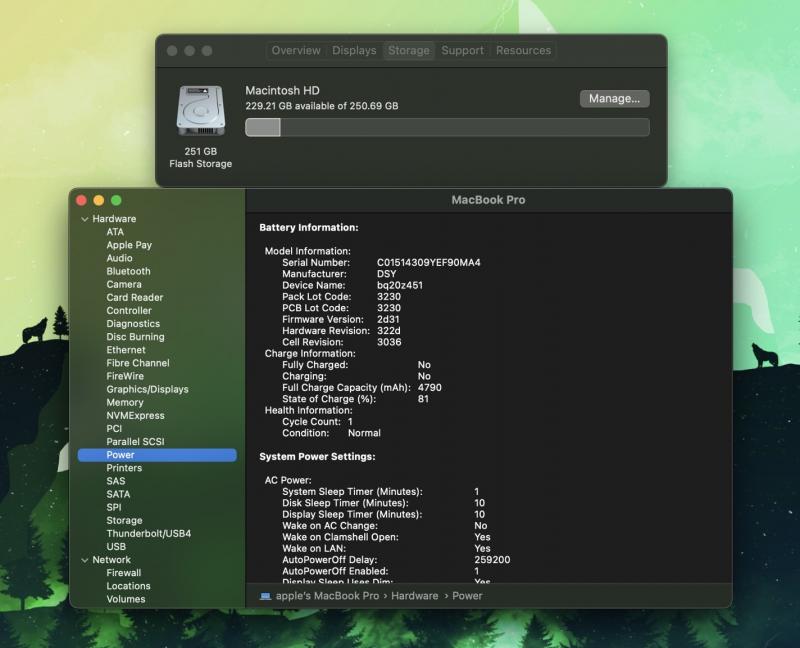Viewport: 800px width, 648px height.
Task: Click Hardware in the bottom path bar
Action: tap(415, 596)
